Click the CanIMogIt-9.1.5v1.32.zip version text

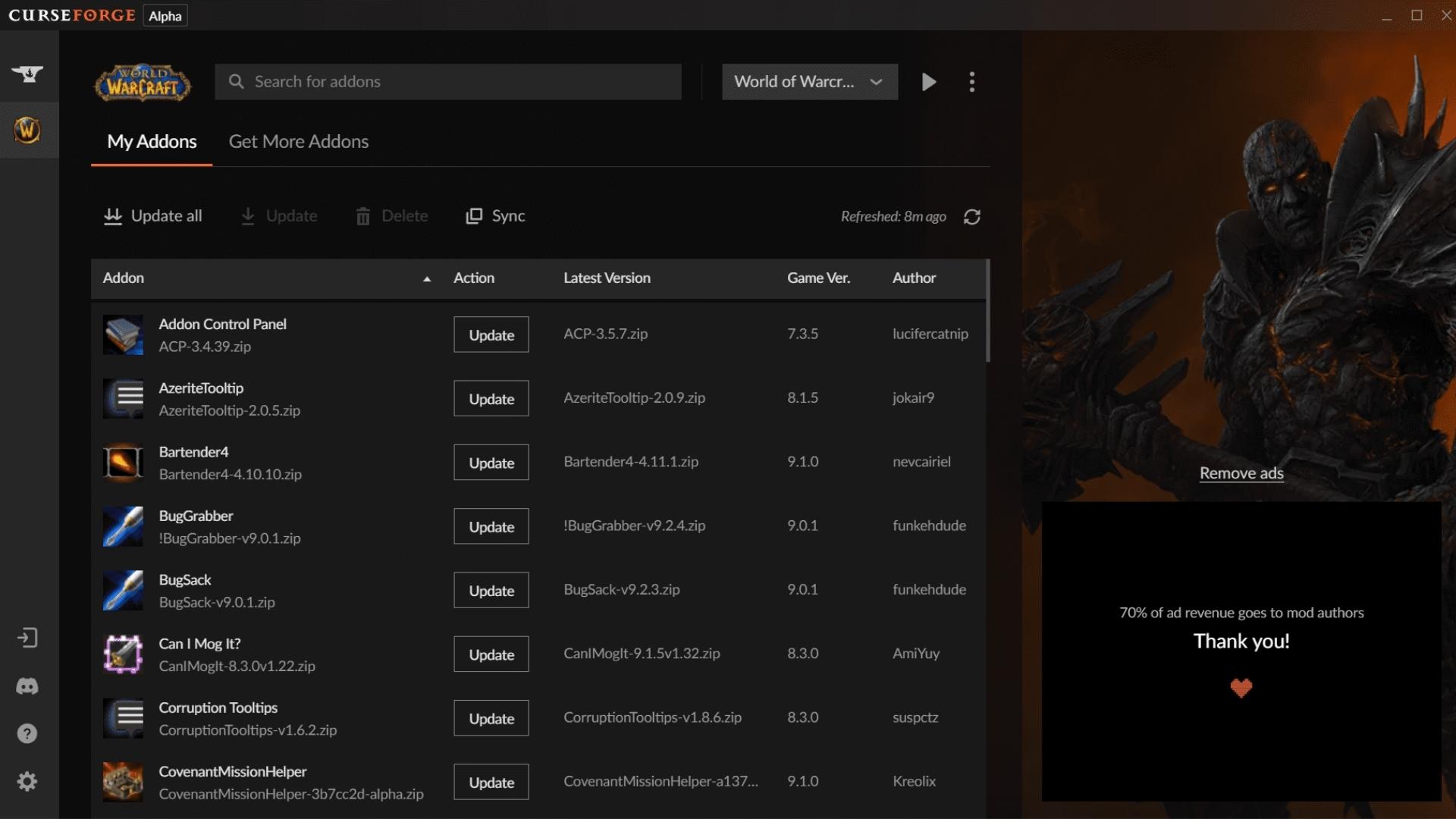point(642,654)
